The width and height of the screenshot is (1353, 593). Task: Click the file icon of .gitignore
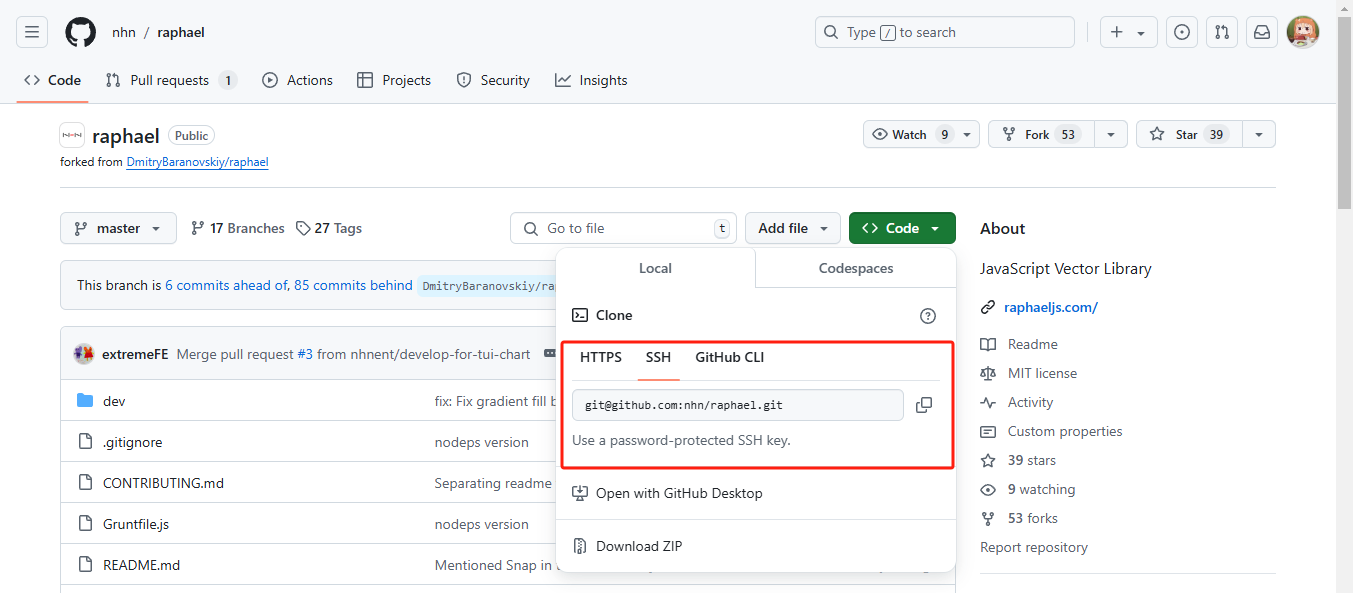point(85,442)
